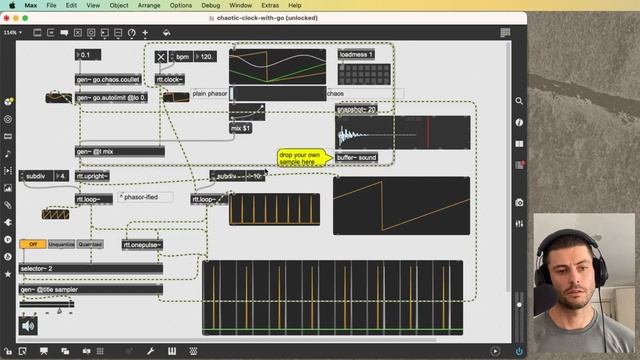Open snapshots camera icon in right sidebar
Screen dimensions: 640x360
click(x=519, y=202)
